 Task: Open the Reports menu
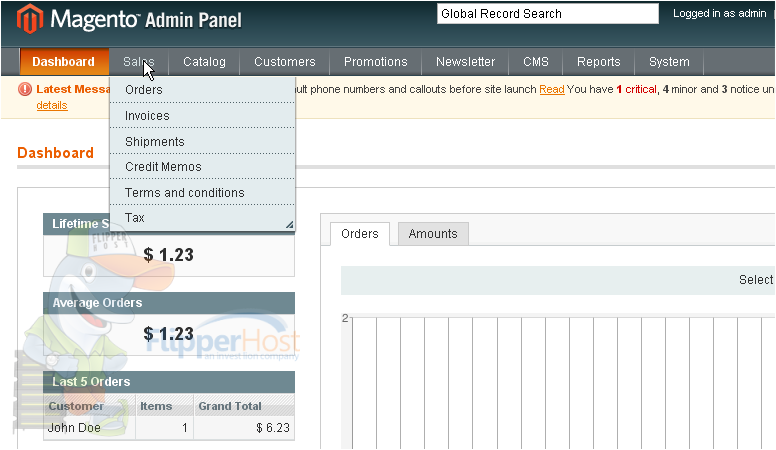[x=598, y=62]
